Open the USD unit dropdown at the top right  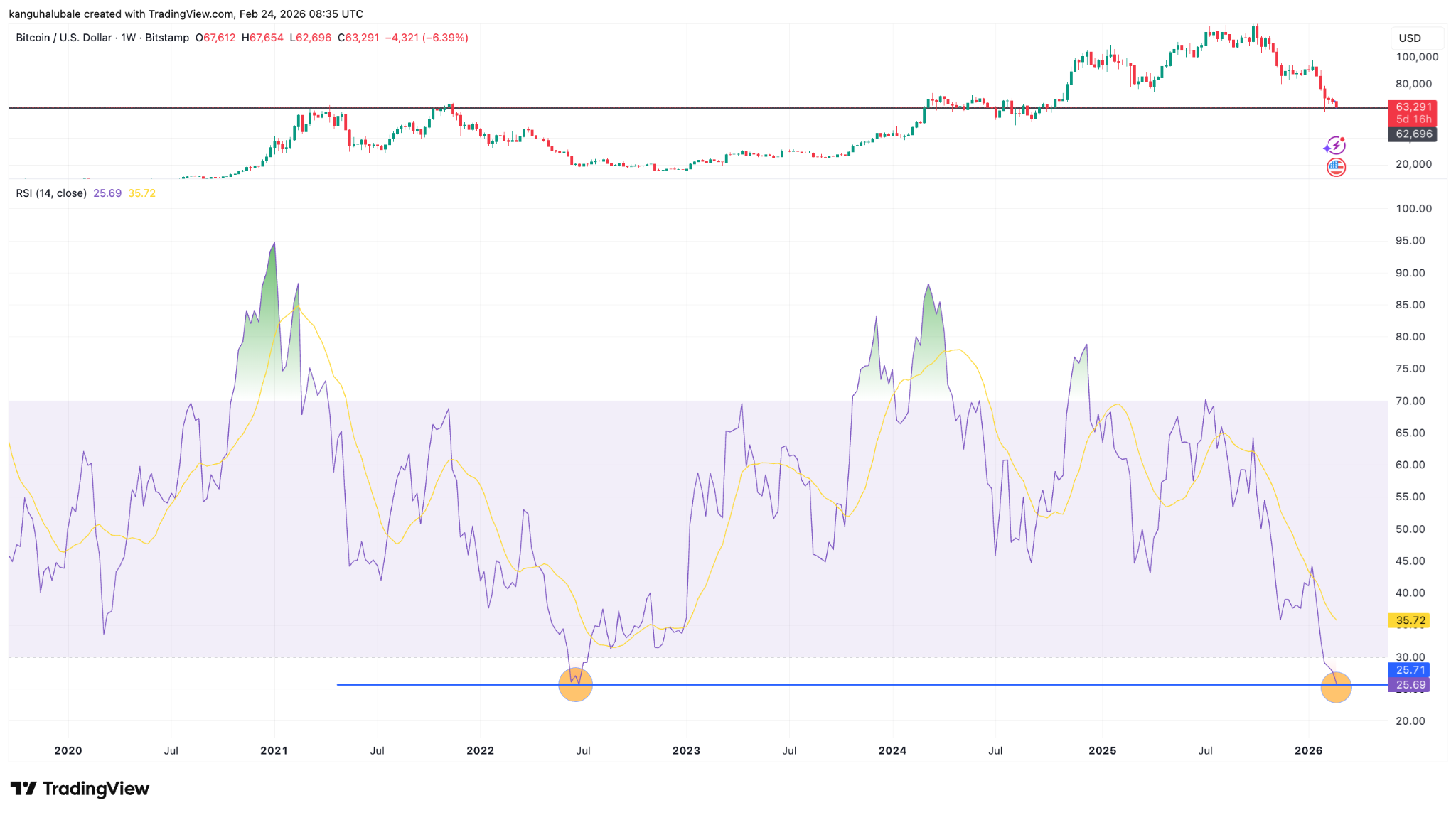(1417, 38)
